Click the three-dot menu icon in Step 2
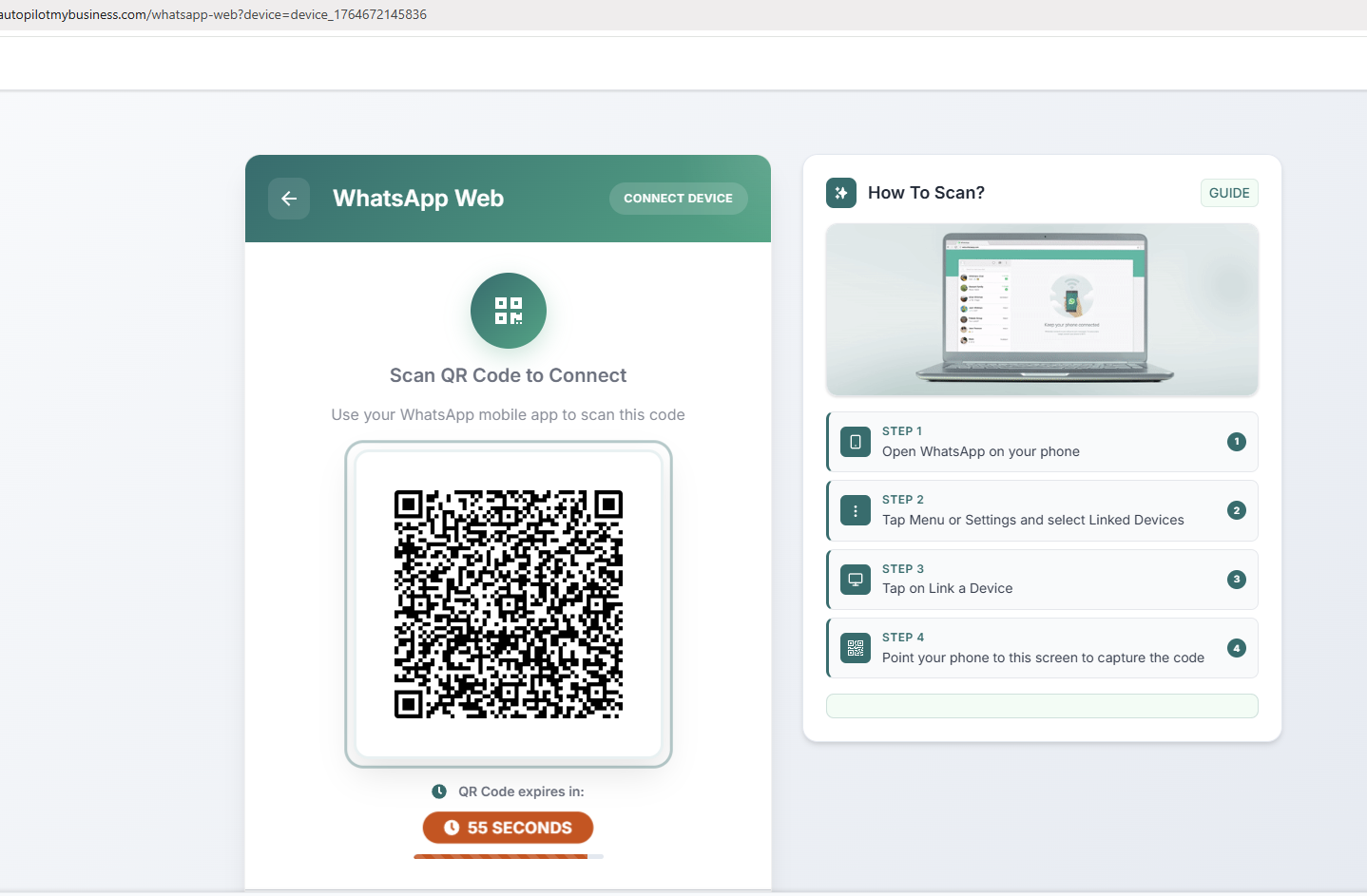The height and width of the screenshot is (896, 1367). (856, 511)
